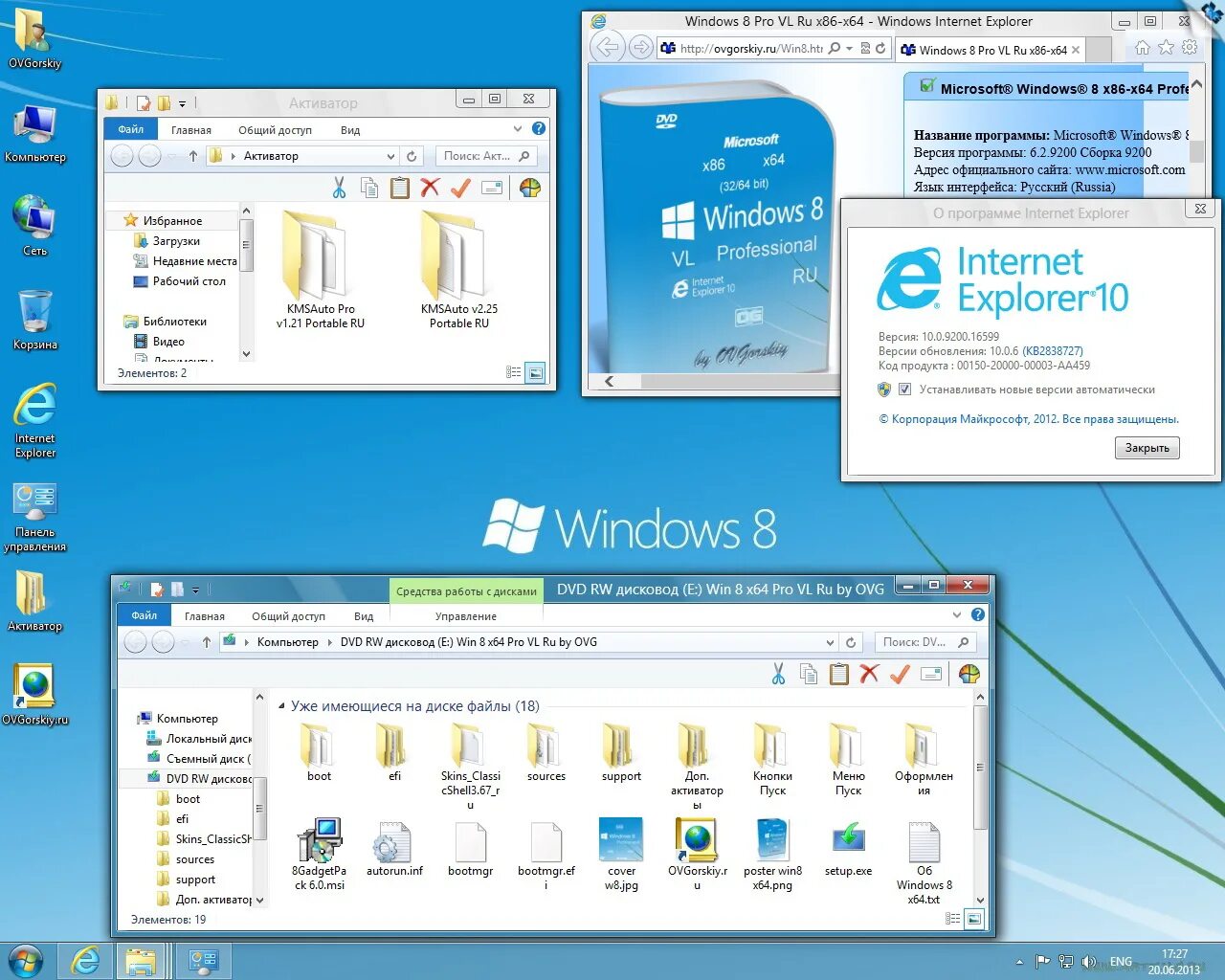Click the Copy icon in the DVD drive window toolbar
Screen dimensions: 1225x980
pyautogui.click(x=809, y=674)
